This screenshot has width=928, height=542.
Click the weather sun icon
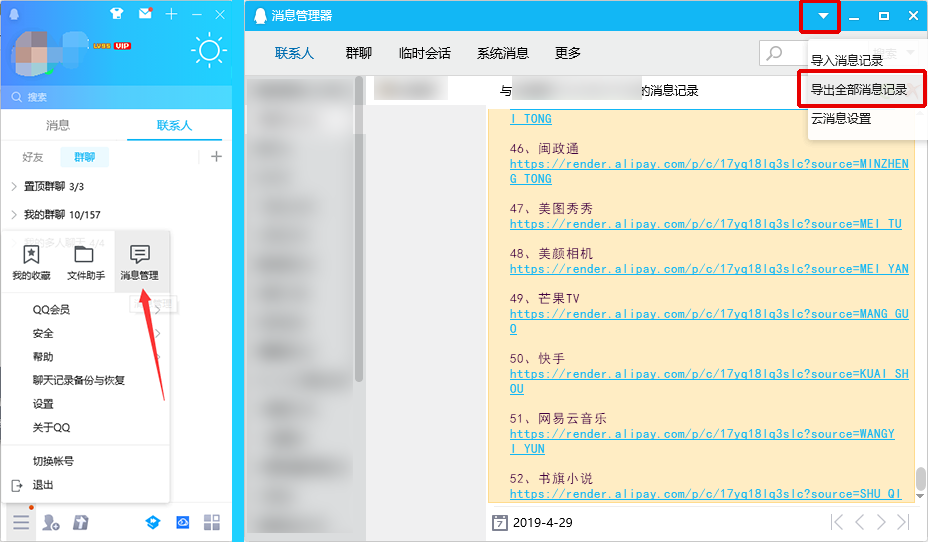pyautogui.click(x=209, y=50)
